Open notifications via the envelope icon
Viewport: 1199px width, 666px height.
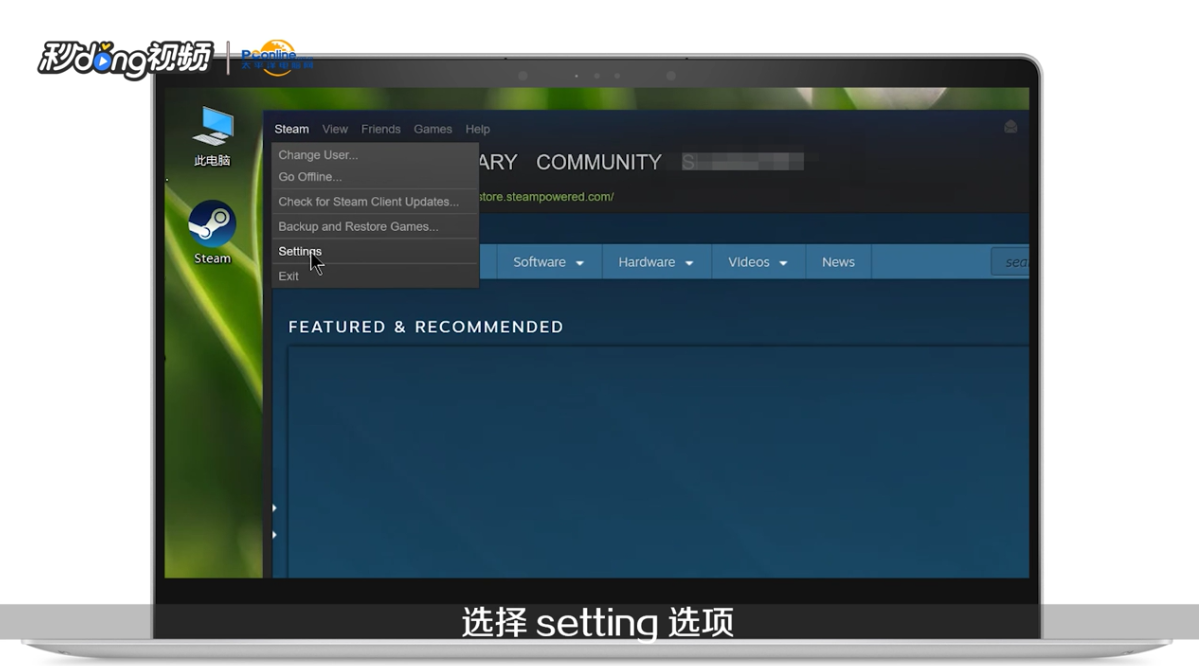click(x=1010, y=127)
